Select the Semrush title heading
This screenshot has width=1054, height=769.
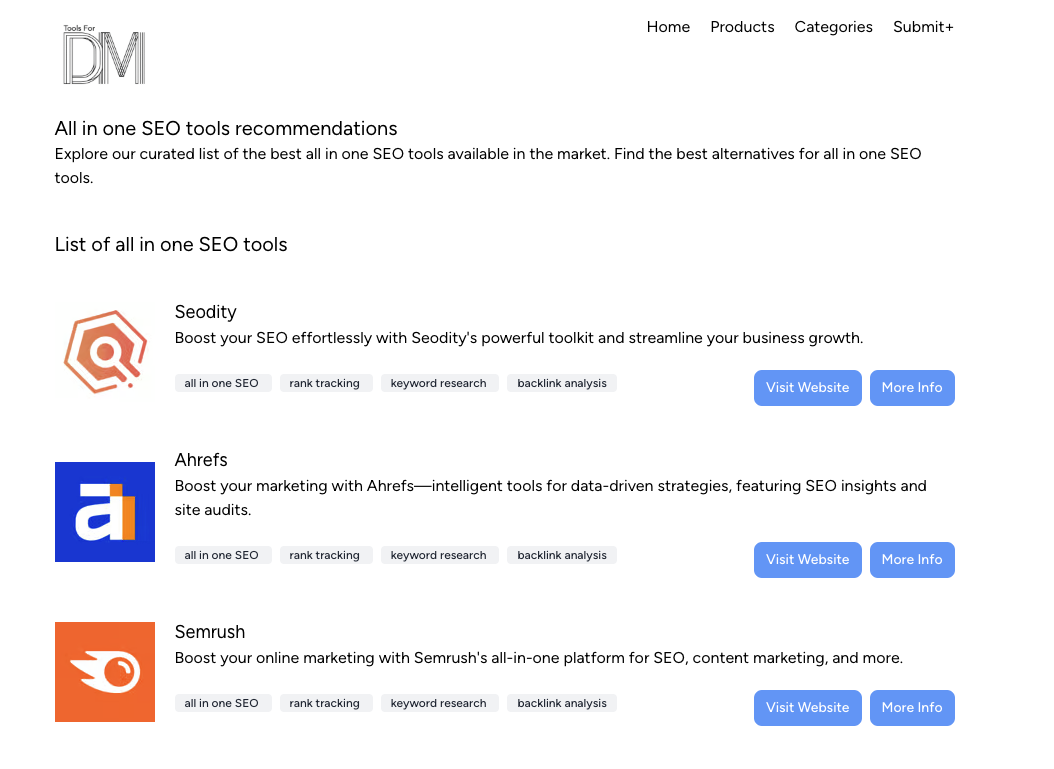tap(210, 632)
